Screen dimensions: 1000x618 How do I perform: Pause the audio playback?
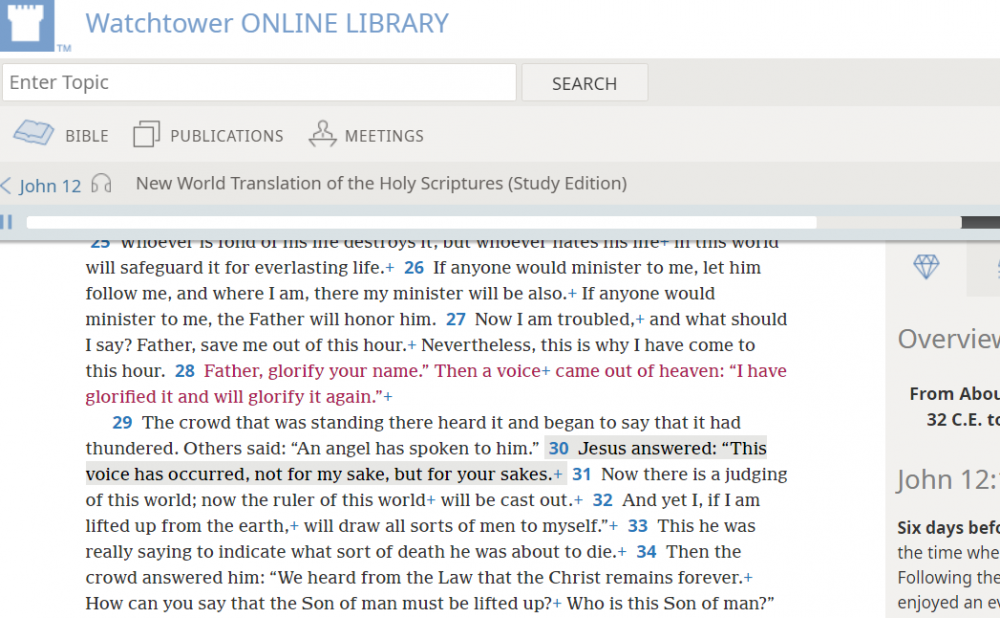(7, 222)
